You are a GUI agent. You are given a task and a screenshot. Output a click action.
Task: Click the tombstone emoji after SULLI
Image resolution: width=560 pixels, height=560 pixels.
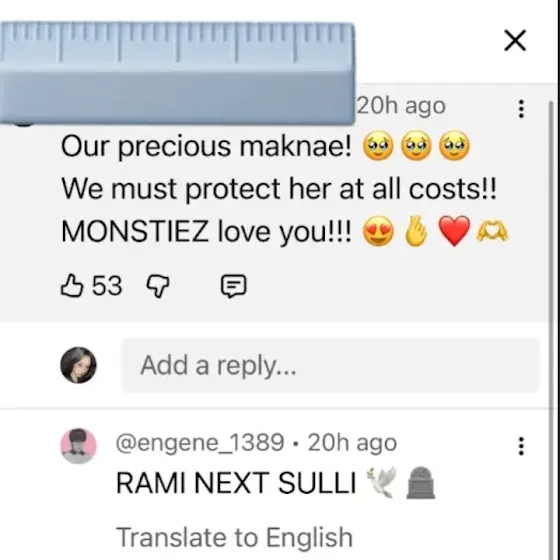(x=421, y=482)
